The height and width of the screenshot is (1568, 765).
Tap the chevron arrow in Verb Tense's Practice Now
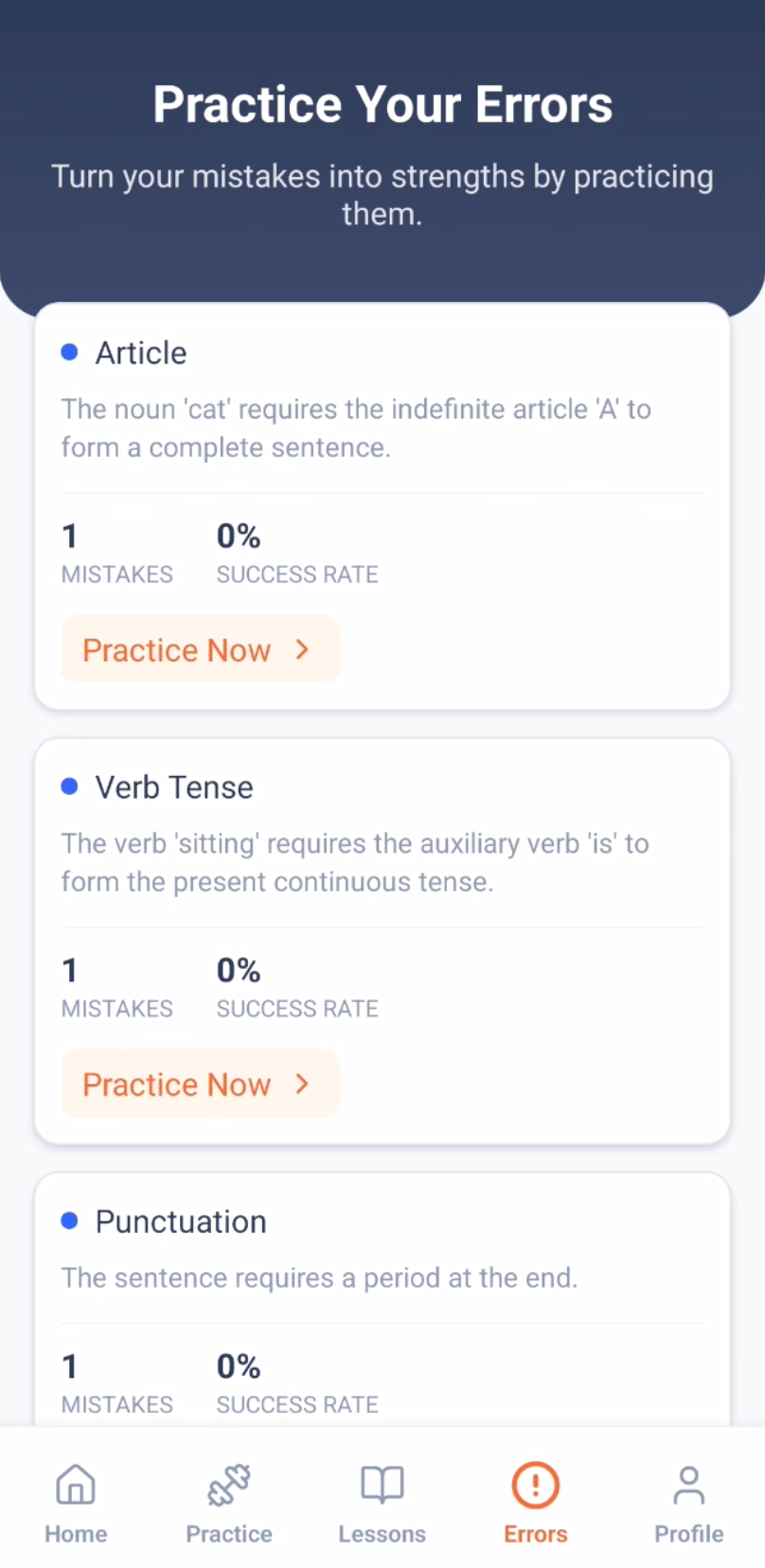[302, 1084]
